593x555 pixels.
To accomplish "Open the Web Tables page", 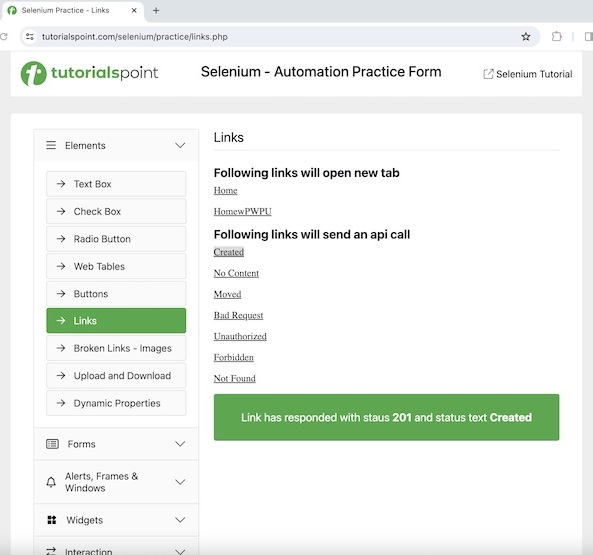I will pyautogui.click(x=116, y=266).
